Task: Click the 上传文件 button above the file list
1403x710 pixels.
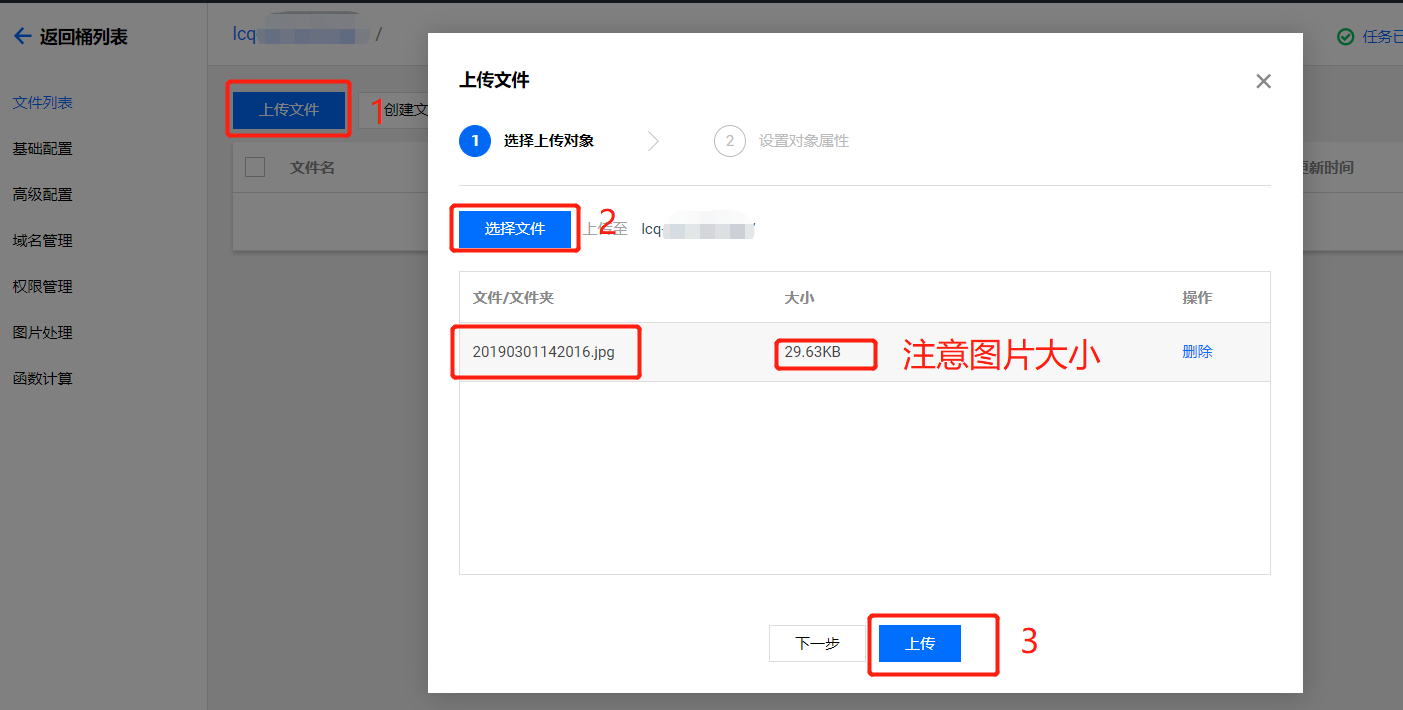Action: coord(288,108)
